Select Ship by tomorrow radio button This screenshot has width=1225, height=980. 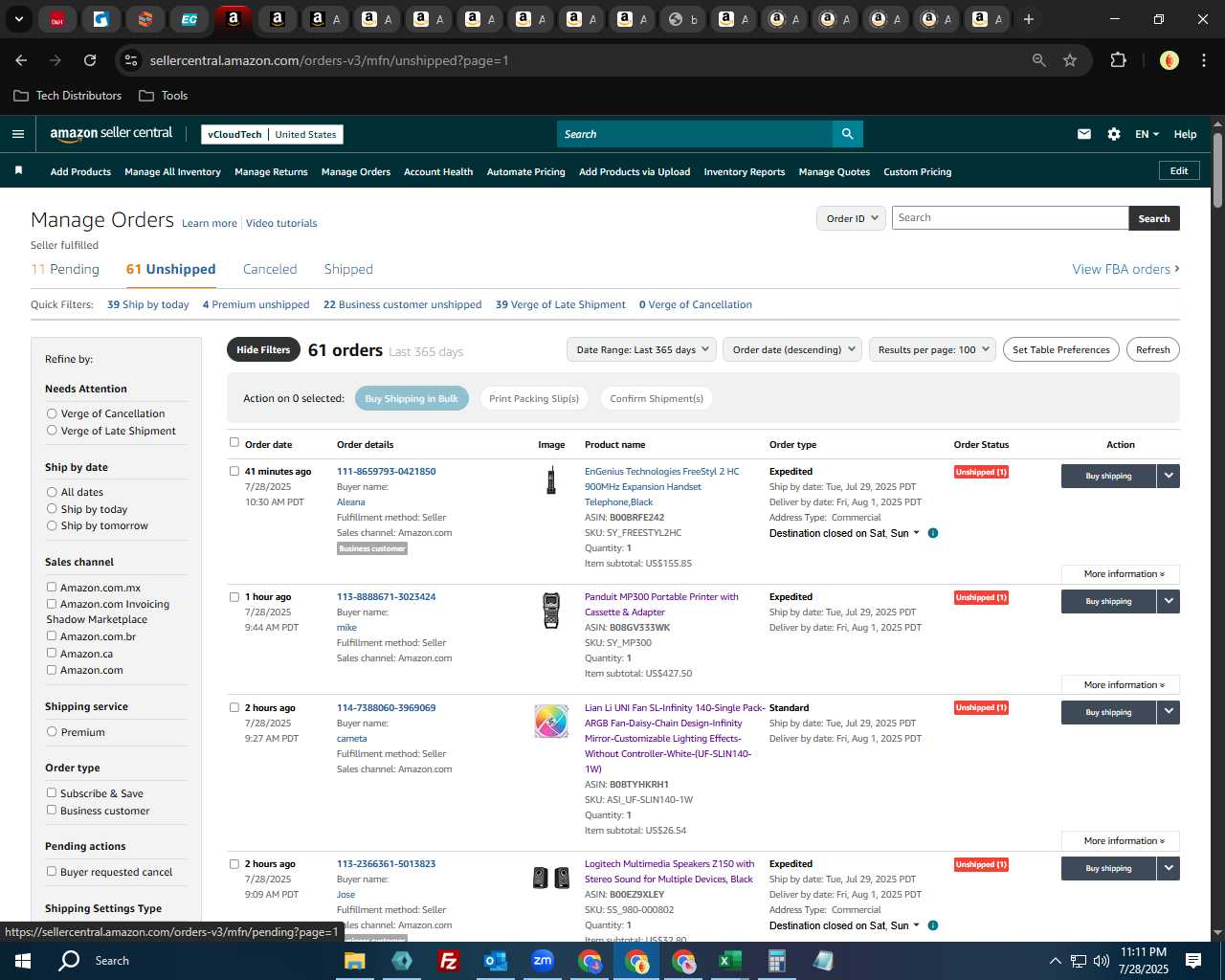(52, 525)
